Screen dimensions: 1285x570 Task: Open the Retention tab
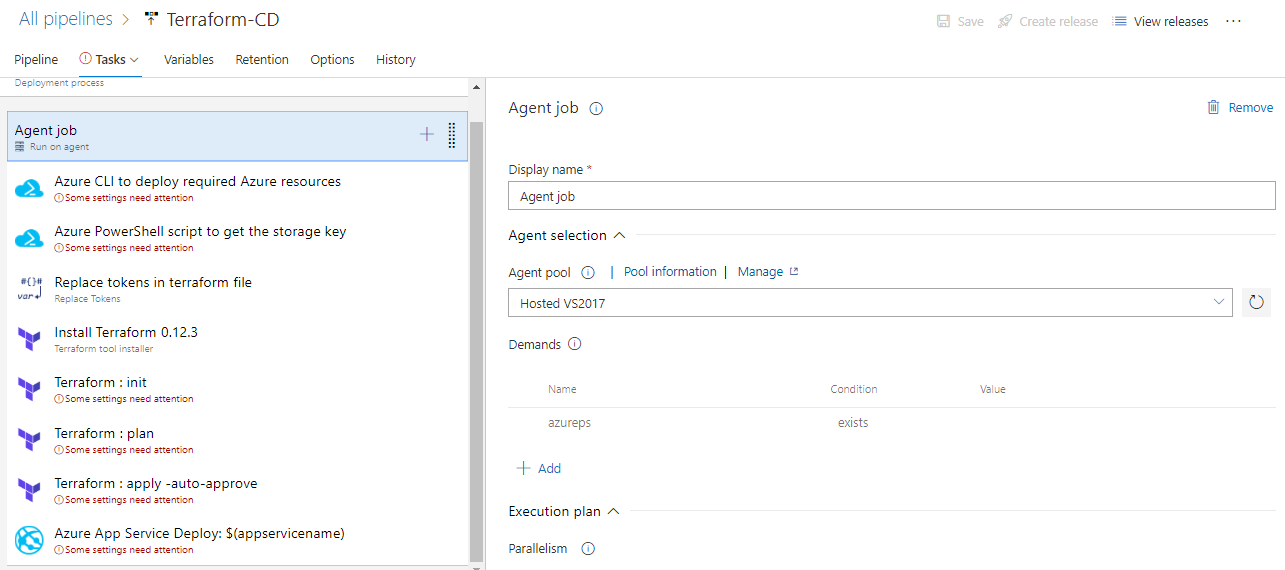pyautogui.click(x=262, y=60)
